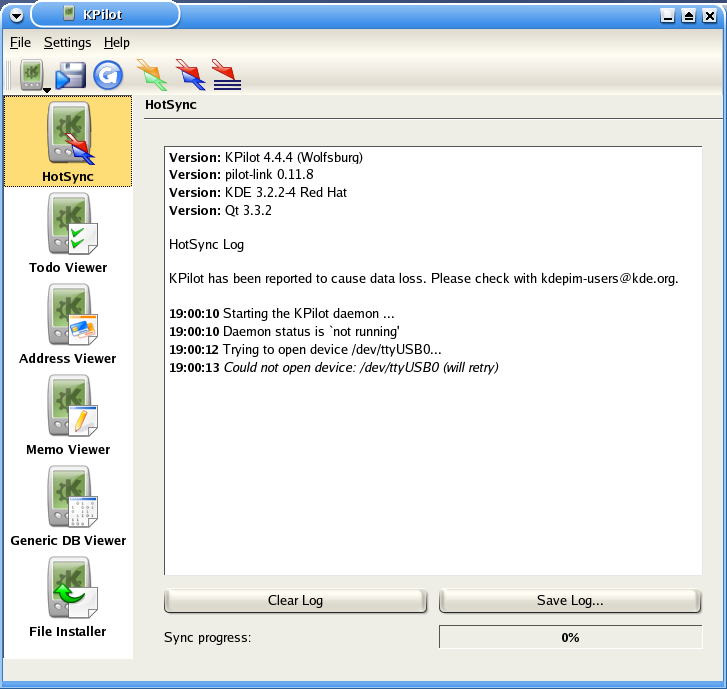Maximize the KPilot window
This screenshot has width=727, height=689.
689,16
